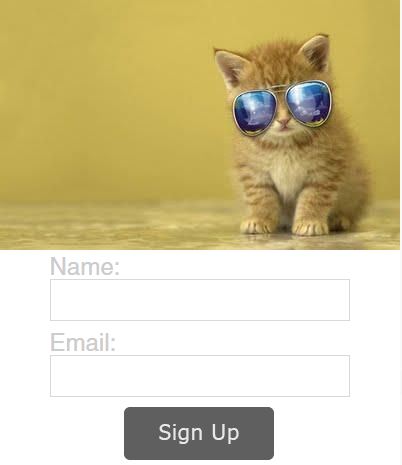
Task: Click the Email: label text
Action: click(x=83, y=342)
